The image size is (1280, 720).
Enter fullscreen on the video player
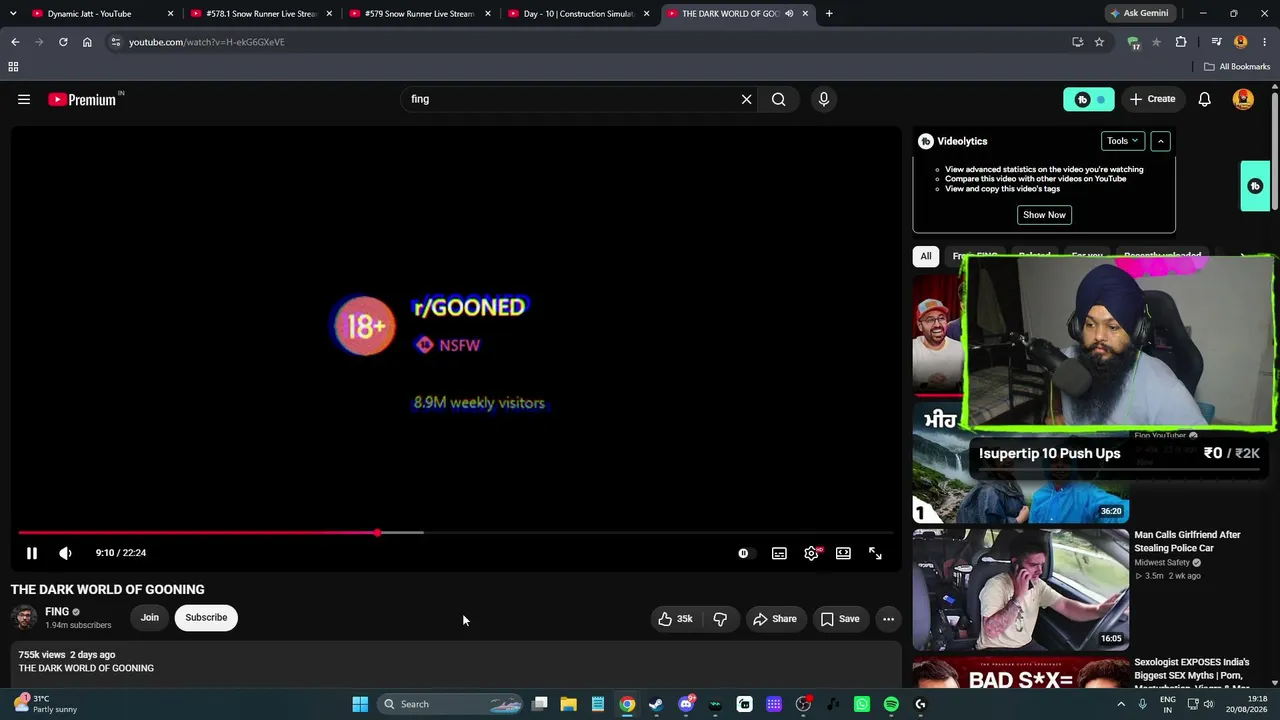click(x=875, y=553)
